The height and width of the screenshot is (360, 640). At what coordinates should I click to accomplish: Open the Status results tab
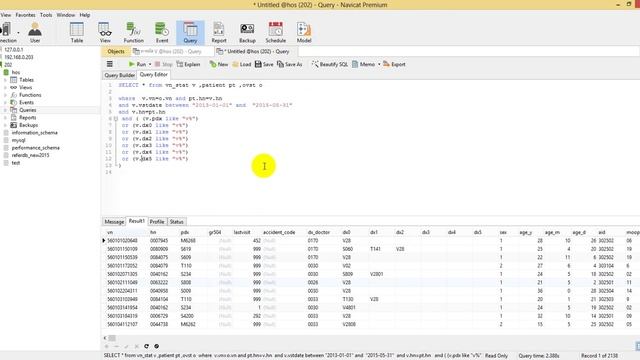pyautogui.click(x=176, y=222)
